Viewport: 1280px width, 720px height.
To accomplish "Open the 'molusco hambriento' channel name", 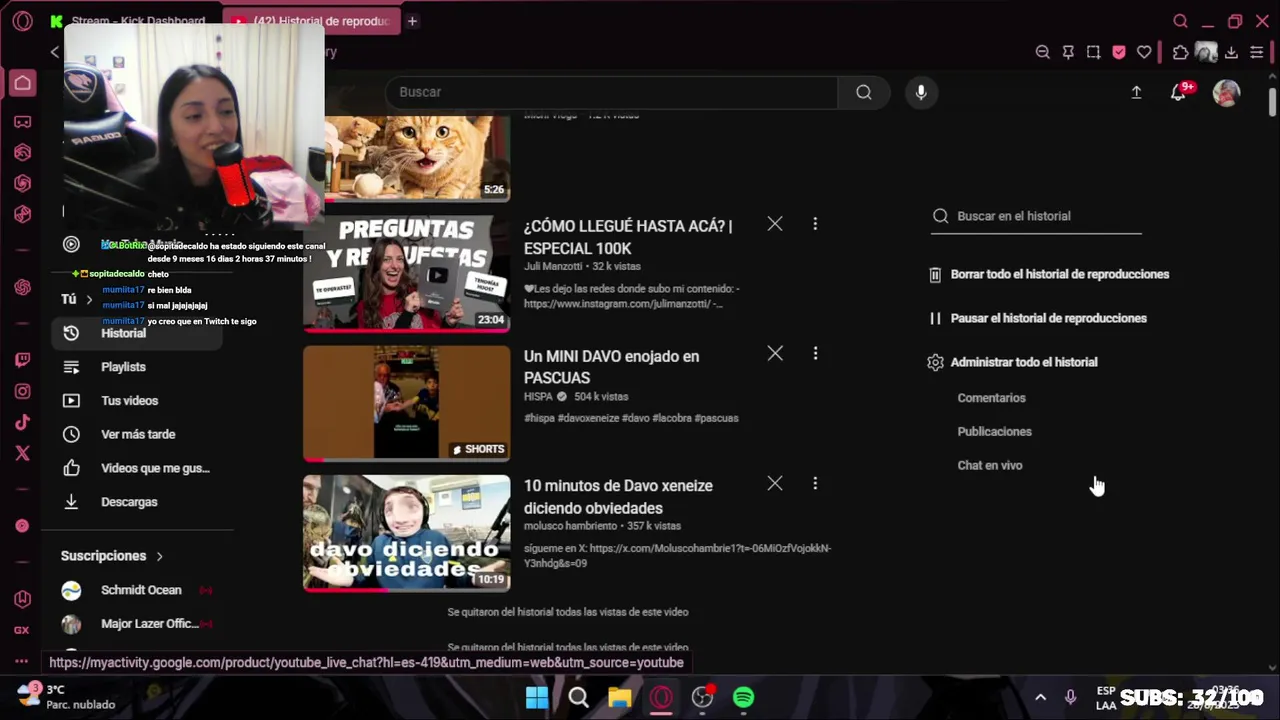I will [570, 526].
